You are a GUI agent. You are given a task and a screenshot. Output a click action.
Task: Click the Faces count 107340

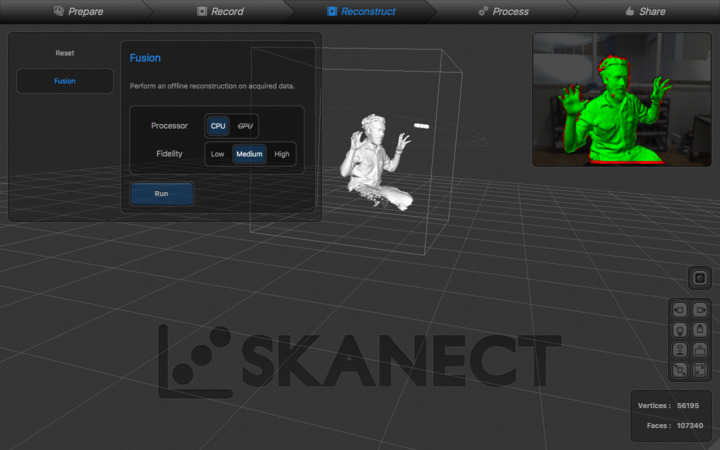690,426
